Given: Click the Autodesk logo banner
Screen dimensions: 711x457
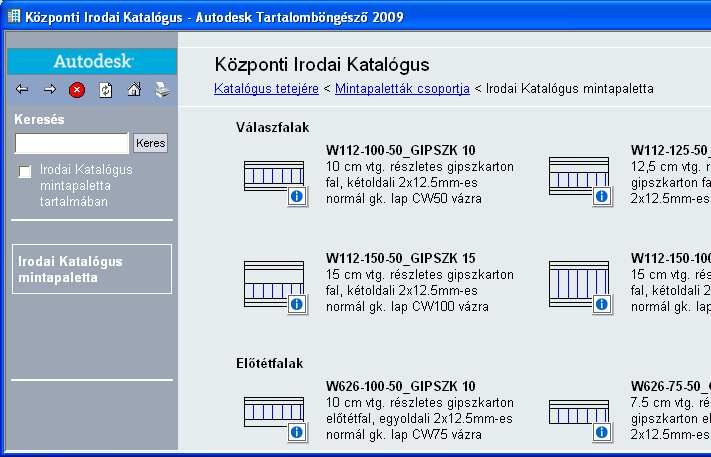Looking at the screenshot, I should (x=92, y=61).
